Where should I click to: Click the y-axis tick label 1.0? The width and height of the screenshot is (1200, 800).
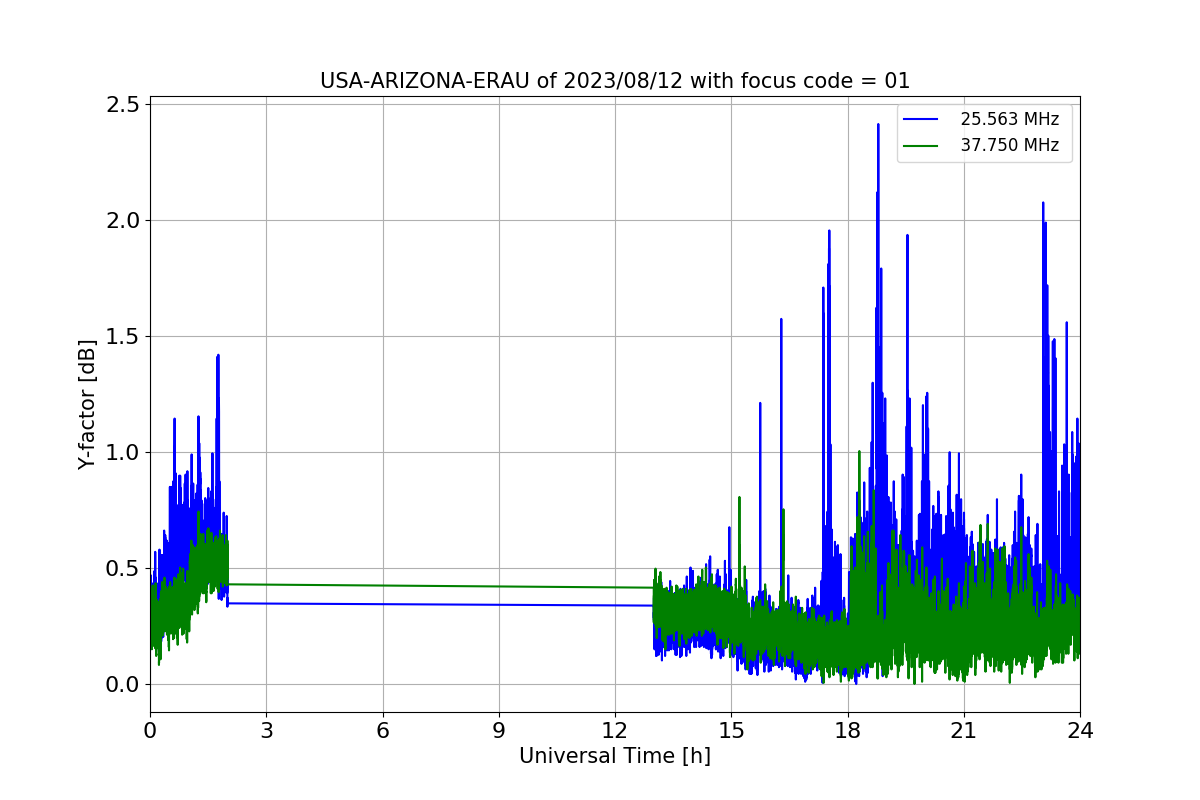122,453
